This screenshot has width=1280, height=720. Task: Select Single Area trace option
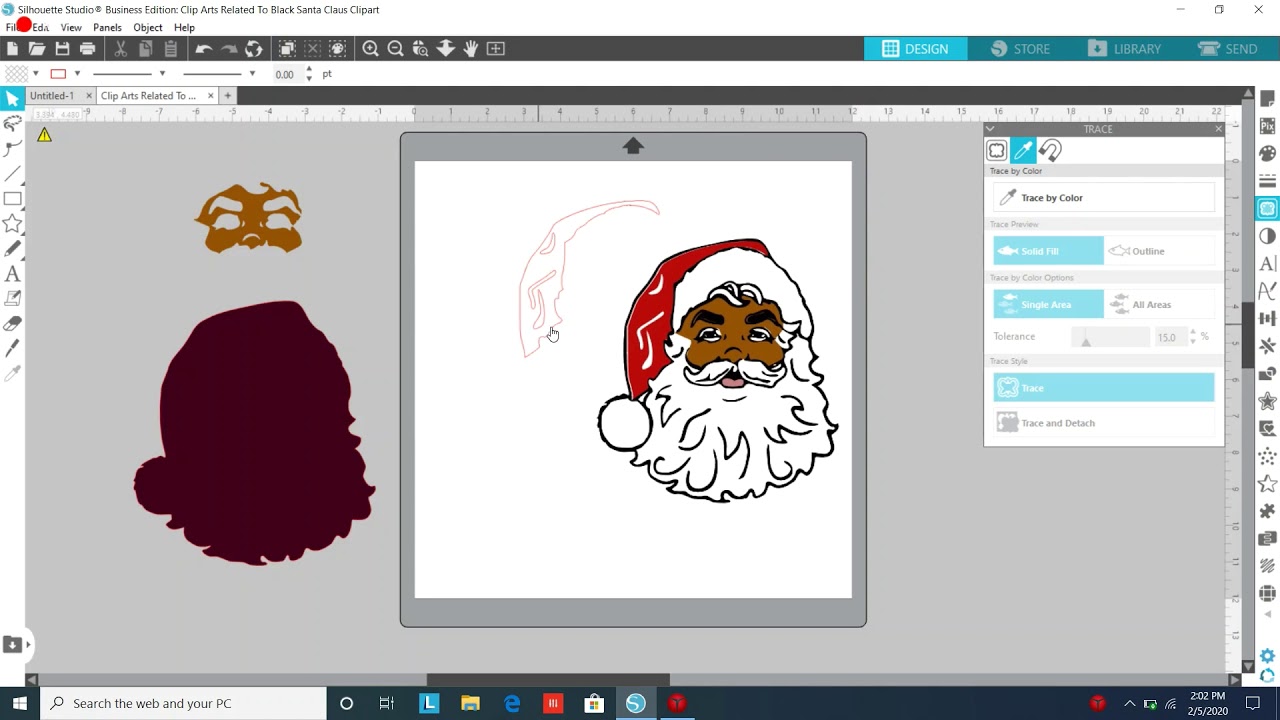coord(1048,304)
